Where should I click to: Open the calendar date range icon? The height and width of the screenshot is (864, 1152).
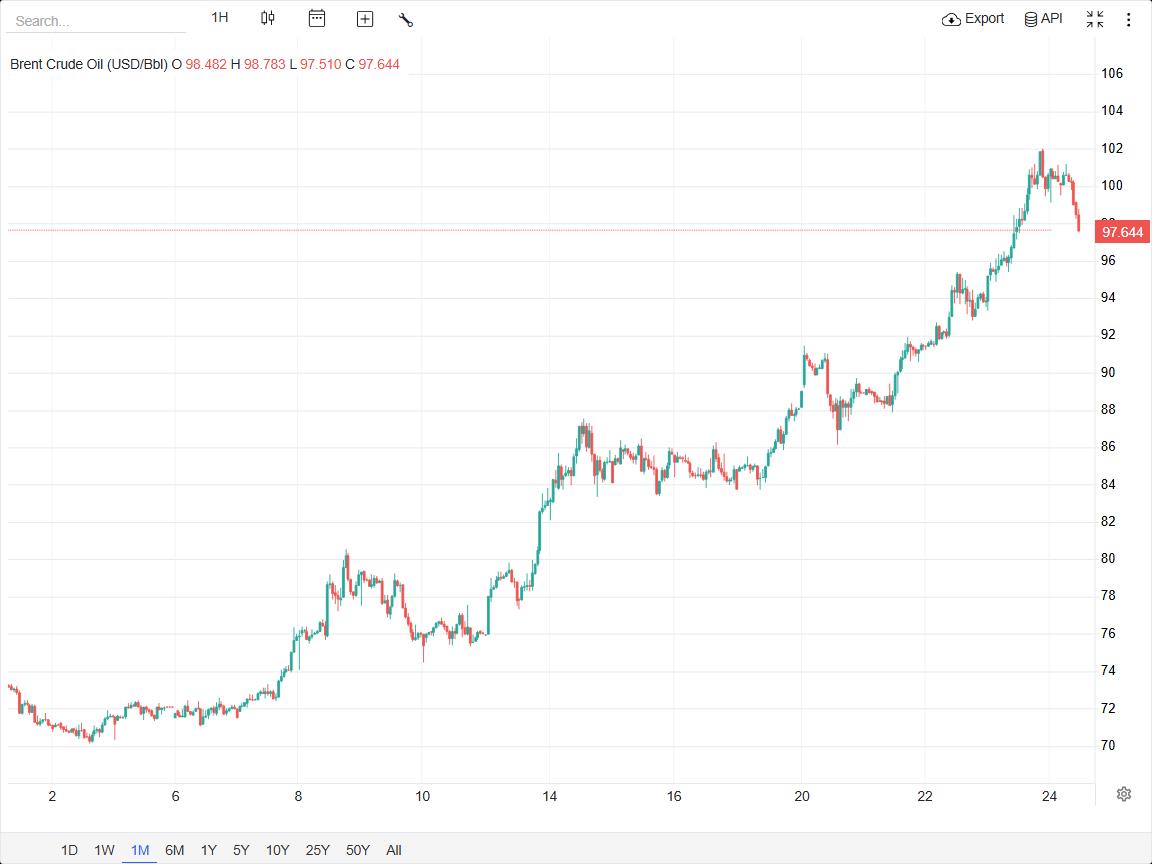(317, 18)
